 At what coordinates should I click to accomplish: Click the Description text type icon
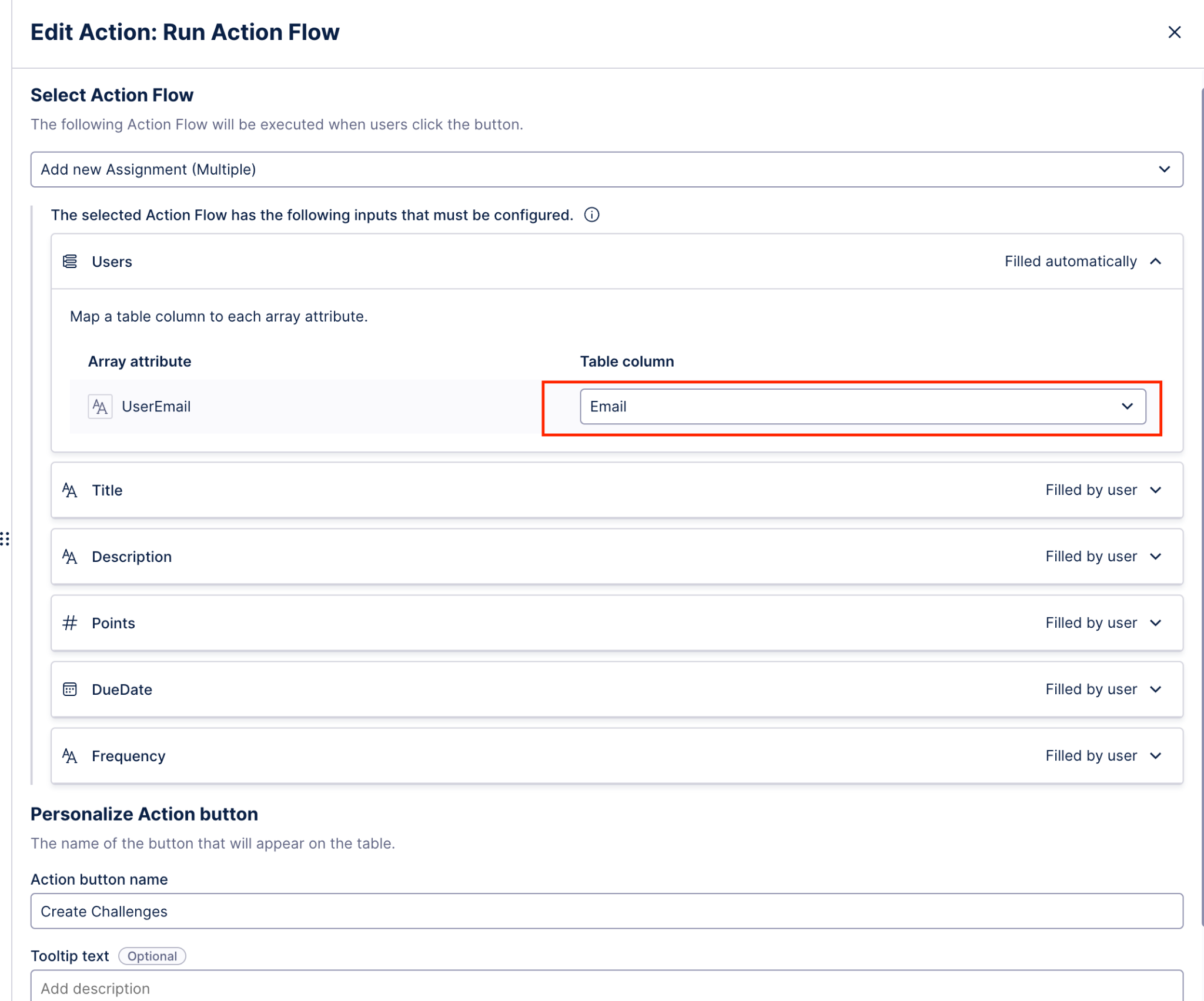[70, 557]
